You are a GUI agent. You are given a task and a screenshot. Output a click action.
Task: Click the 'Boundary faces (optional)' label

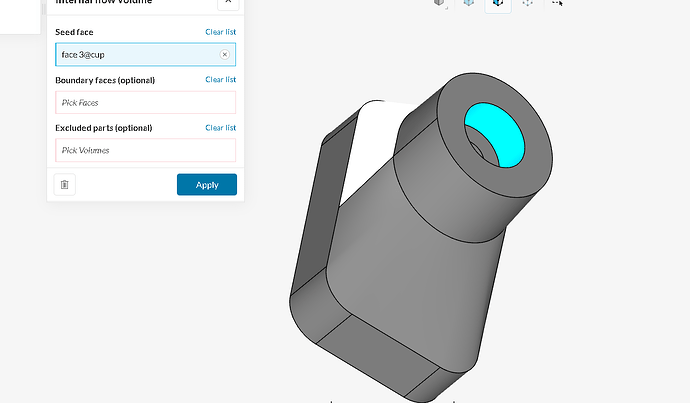105,80
